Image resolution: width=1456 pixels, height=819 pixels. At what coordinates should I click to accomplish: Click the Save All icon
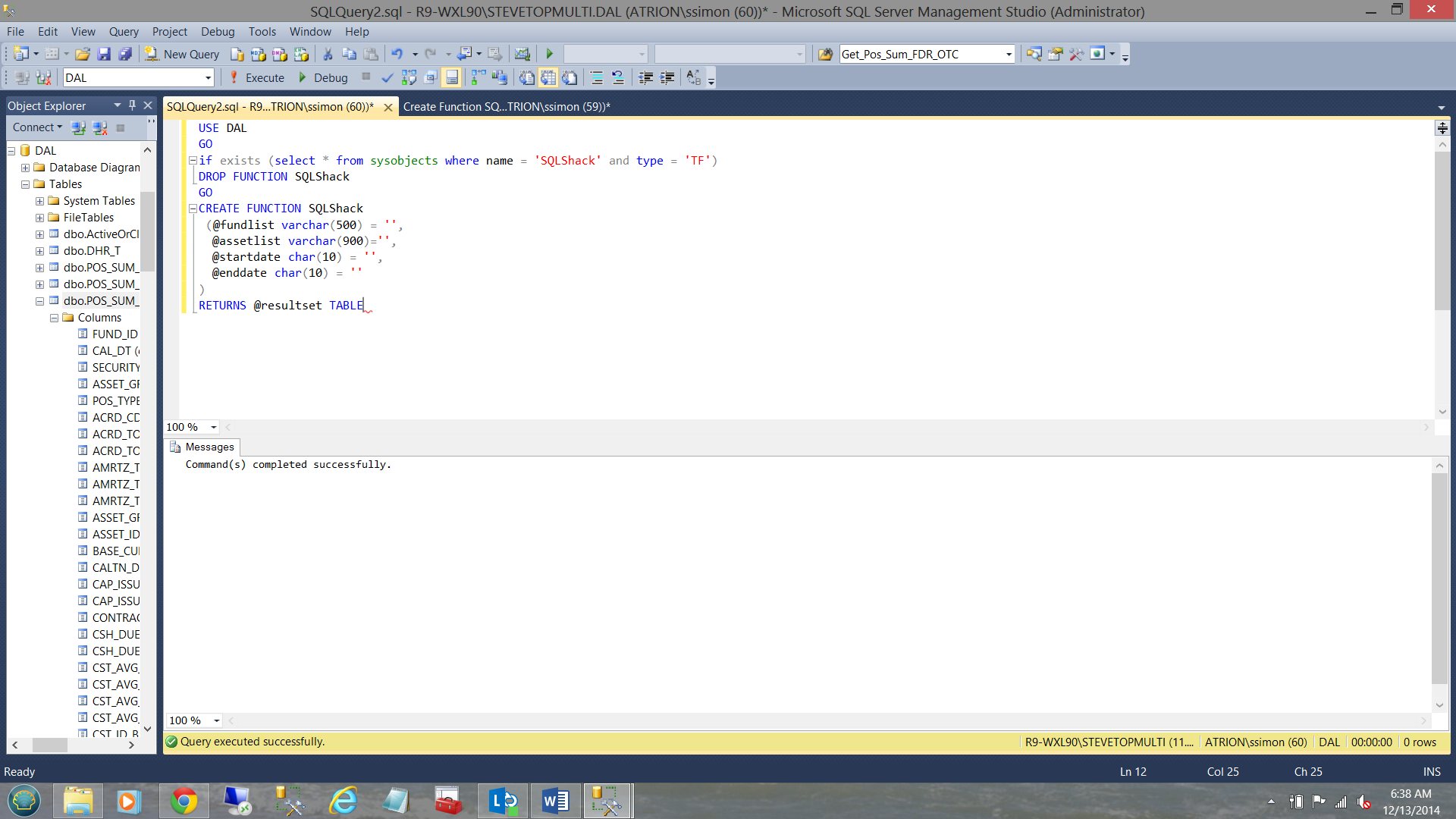tap(125, 54)
